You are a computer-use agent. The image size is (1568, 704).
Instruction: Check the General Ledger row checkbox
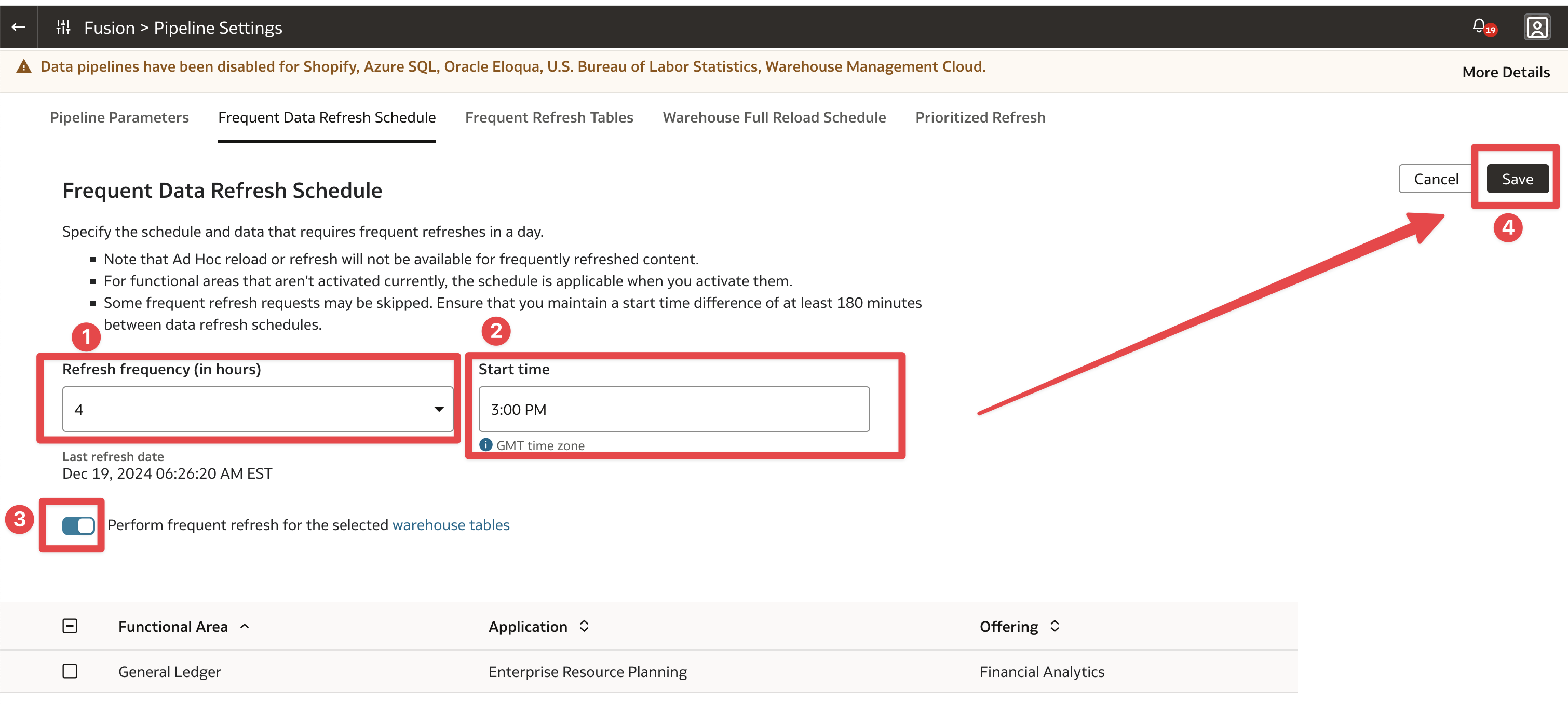[70, 671]
